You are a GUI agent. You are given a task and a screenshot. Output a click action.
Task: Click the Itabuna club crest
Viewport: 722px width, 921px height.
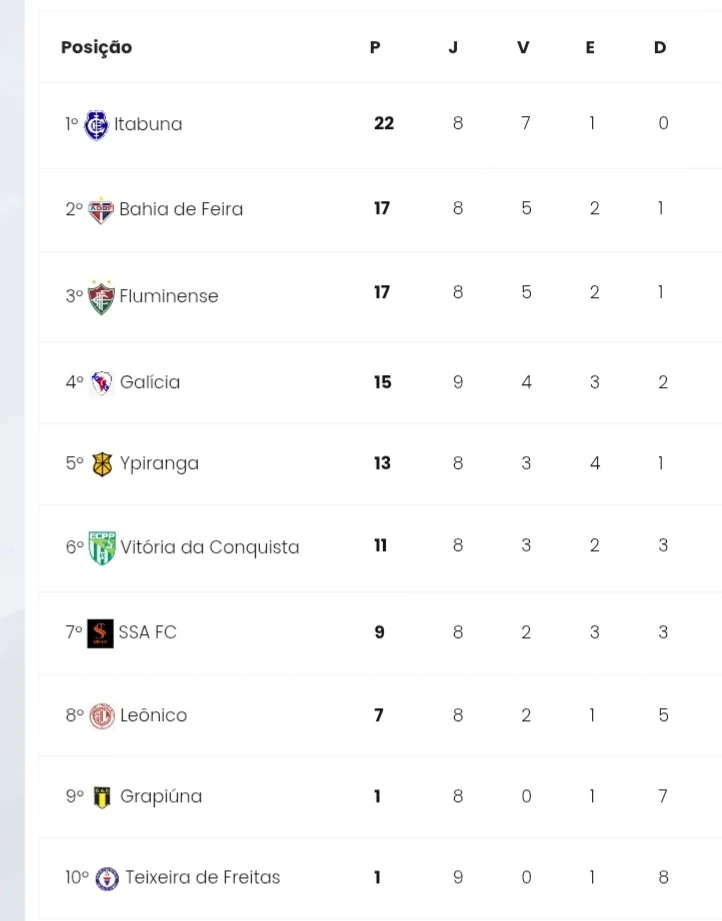[97, 125]
